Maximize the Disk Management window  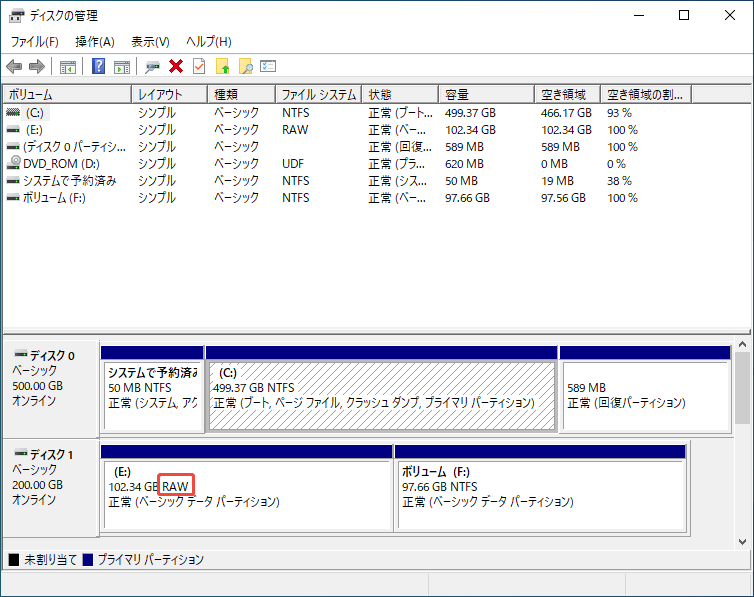(x=684, y=15)
